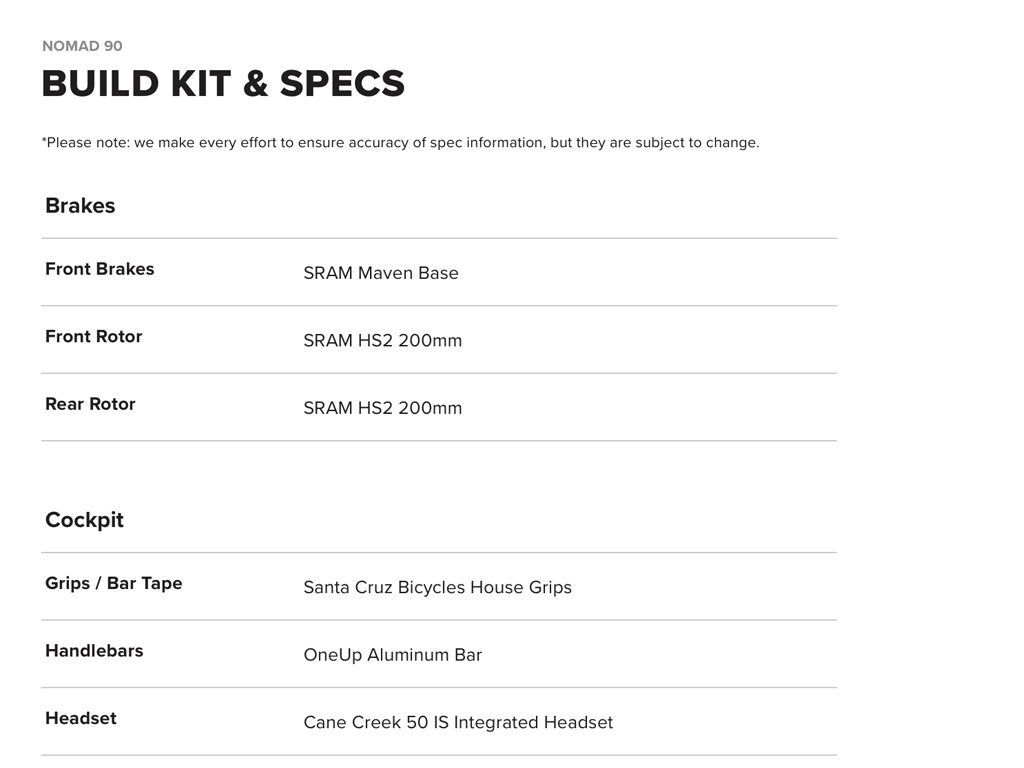
Task: Select the Brakes section heading
Action: click(x=80, y=206)
